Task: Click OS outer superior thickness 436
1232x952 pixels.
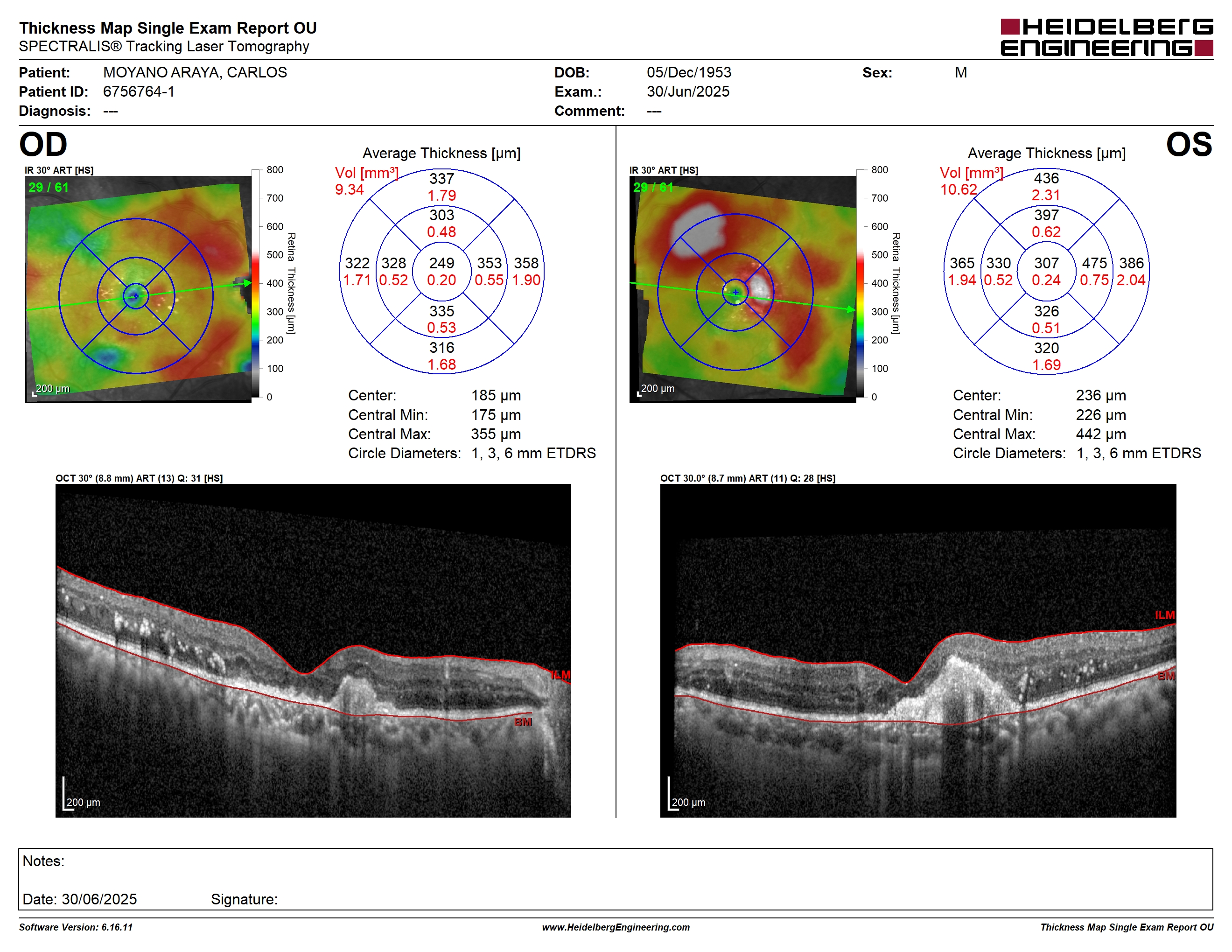Action: [x=1046, y=178]
